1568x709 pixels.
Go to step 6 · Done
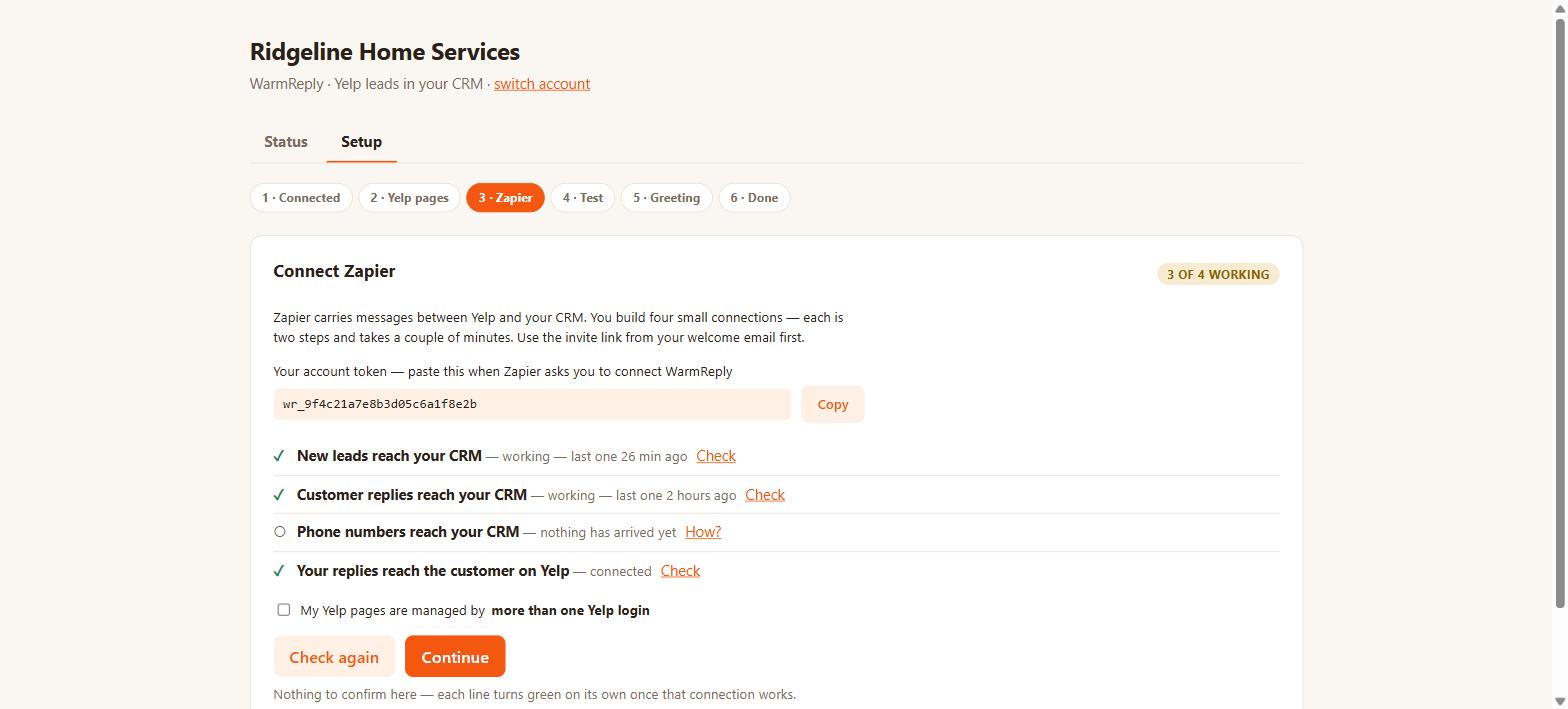click(754, 198)
